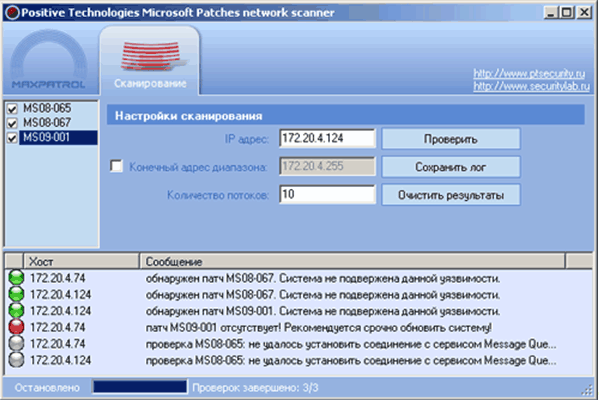Image resolution: width=599 pixels, height=400 pixels.
Task: Click the green status ball for 172.20.4.74
Action: [x=16, y=278]
